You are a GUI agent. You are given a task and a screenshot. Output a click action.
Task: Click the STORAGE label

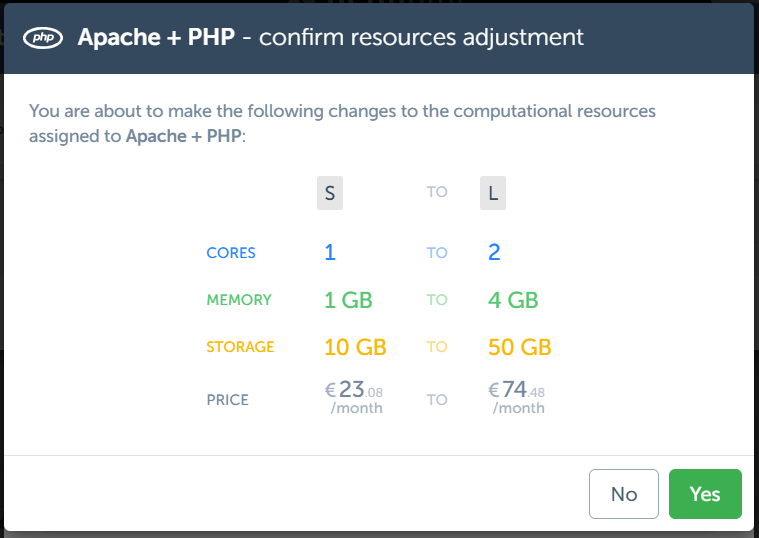[x=240, y=347]
